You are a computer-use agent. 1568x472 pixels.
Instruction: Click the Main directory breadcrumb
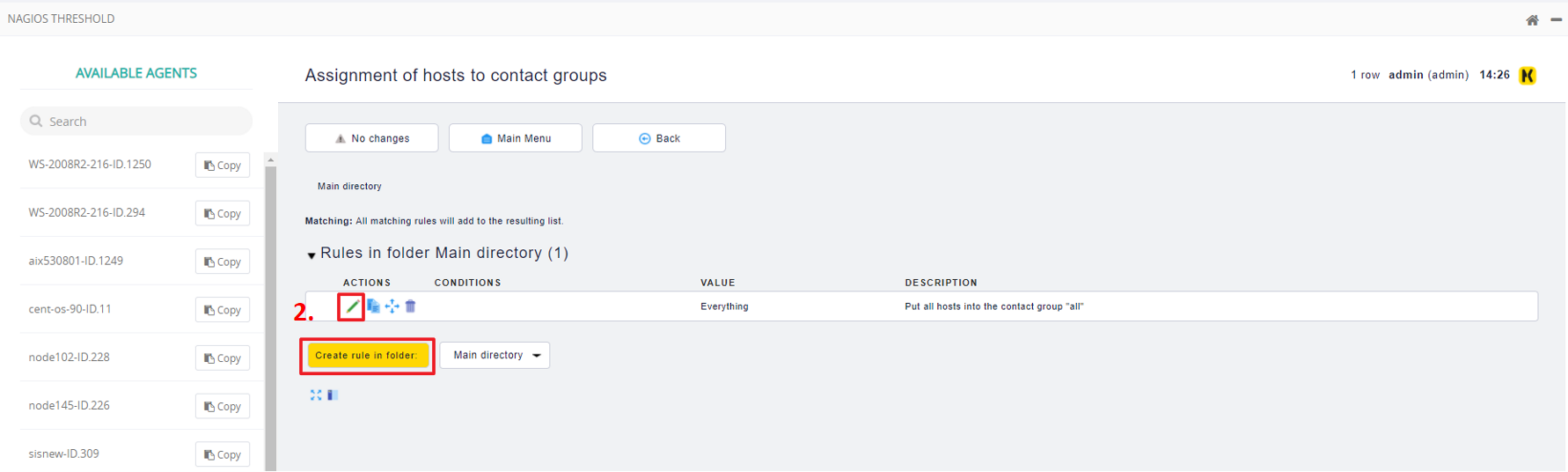349,187
